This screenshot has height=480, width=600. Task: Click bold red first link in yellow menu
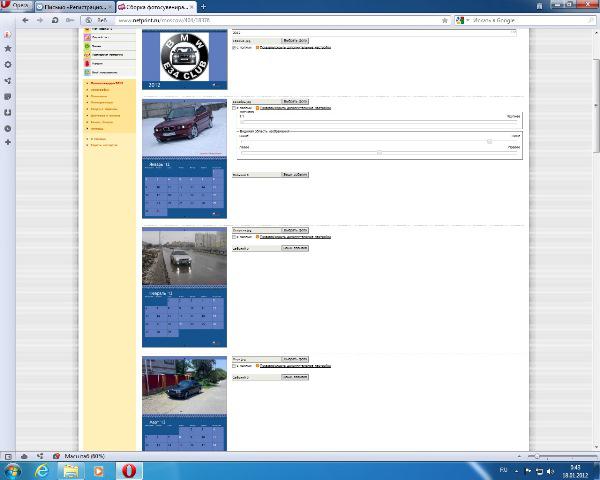coord(107,83)
